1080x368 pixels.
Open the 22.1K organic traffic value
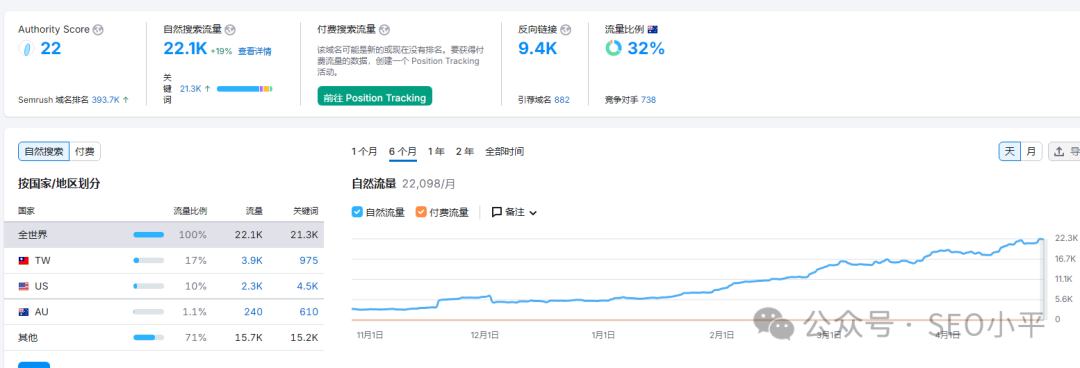pyautogui.click(x=185, y=49)
